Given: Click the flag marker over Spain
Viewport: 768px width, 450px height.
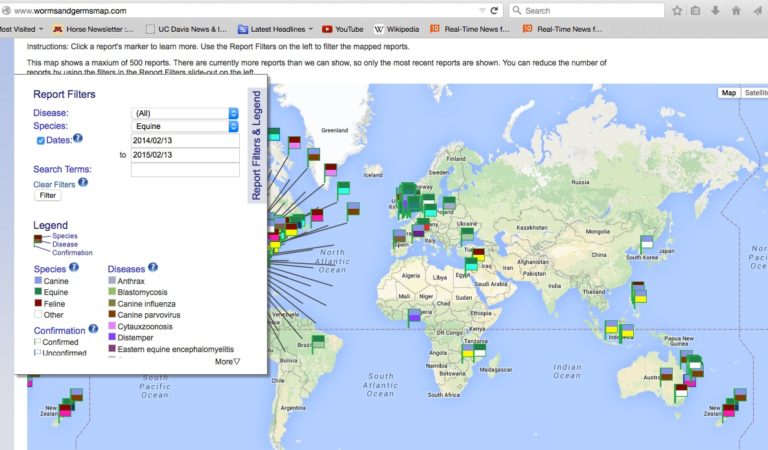Looking at the screenshot, I should (399, 237).
